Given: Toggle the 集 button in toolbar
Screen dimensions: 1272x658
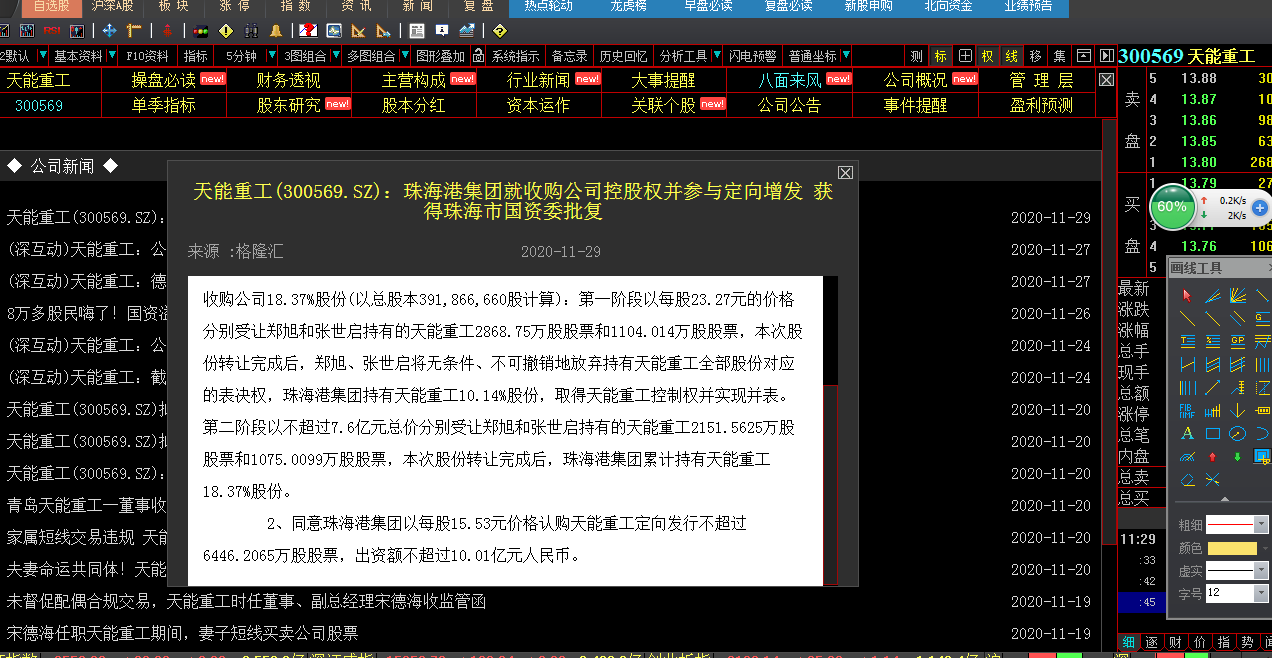Looking at the screenshot, I should pos(1060,55).
